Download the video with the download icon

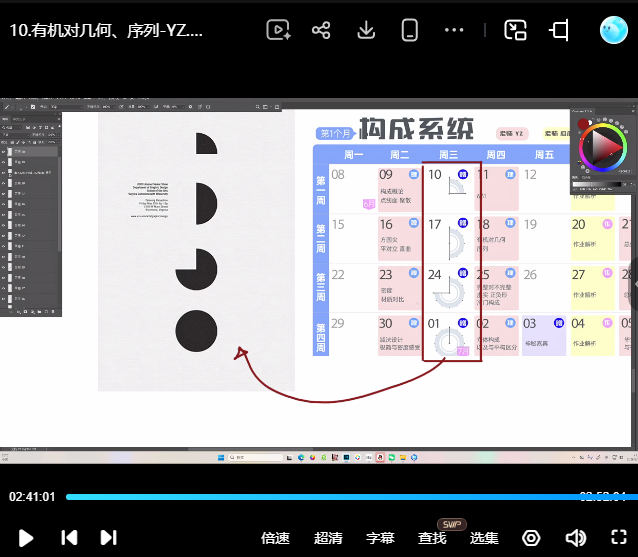coord(366,30)
